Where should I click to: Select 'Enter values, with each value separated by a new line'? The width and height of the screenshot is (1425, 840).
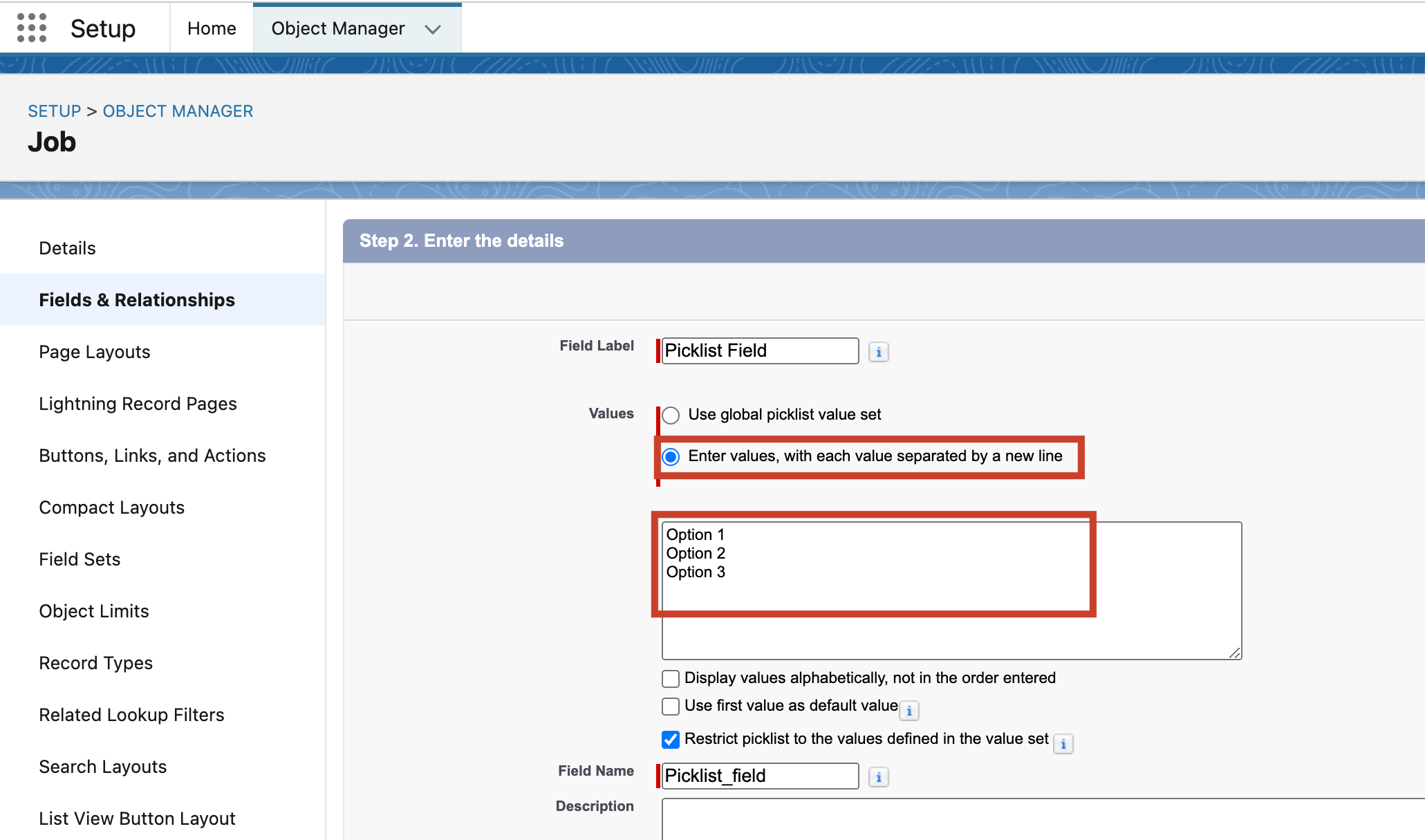[670, 456]
